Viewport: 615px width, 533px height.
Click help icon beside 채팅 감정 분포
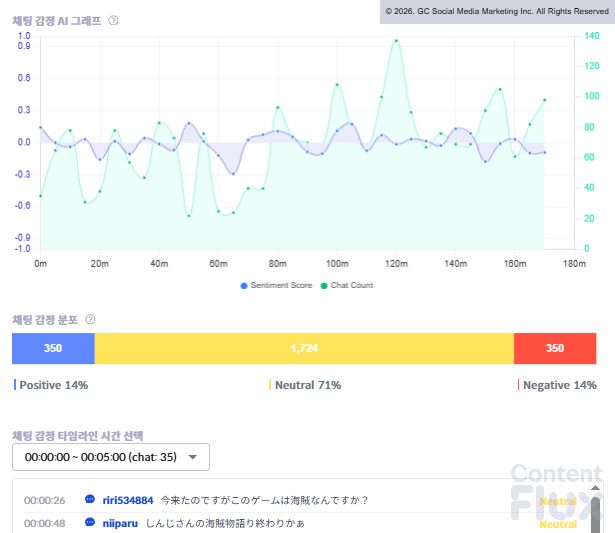[91, 320]
